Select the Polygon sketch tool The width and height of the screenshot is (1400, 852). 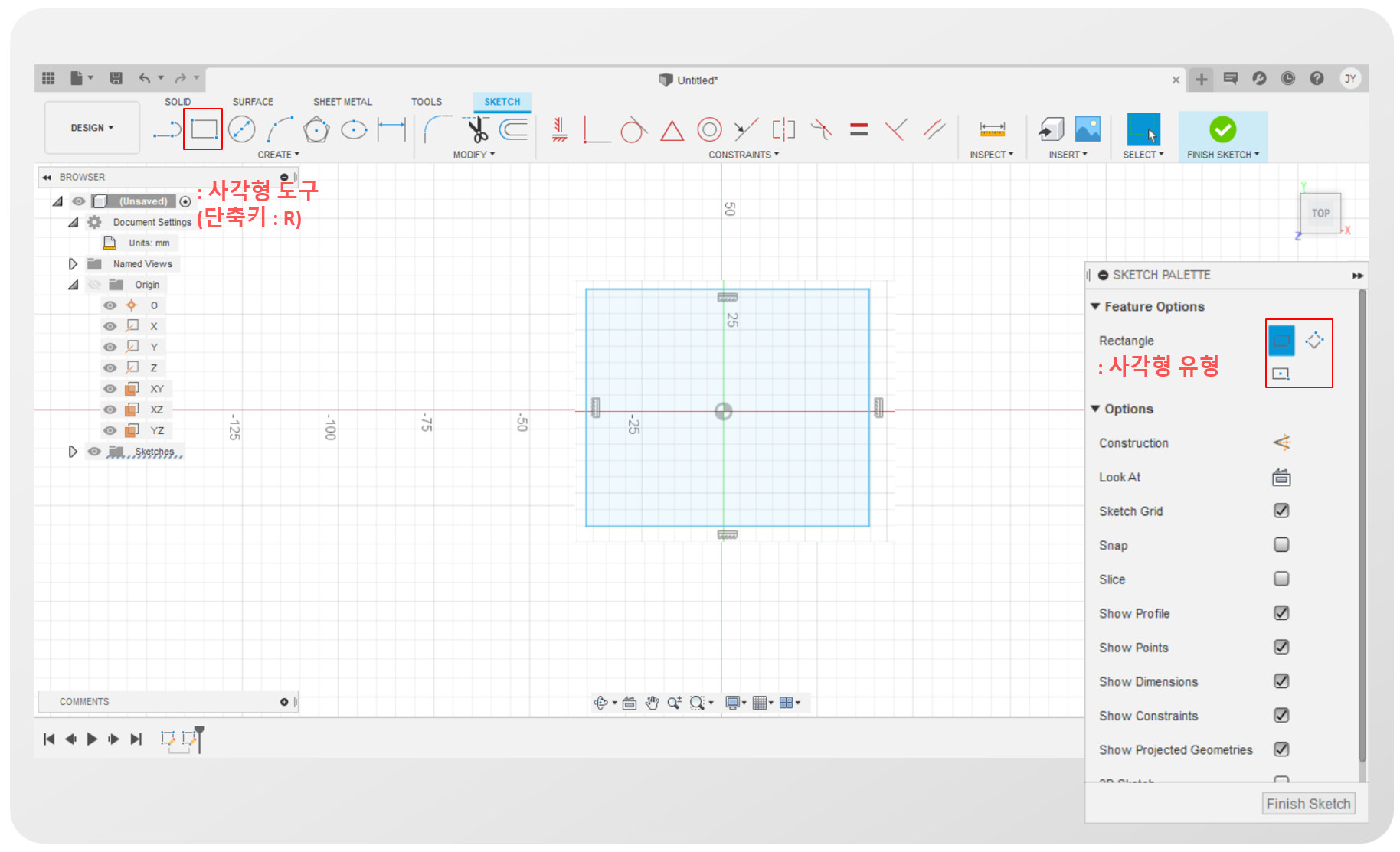tap(316, 129)
